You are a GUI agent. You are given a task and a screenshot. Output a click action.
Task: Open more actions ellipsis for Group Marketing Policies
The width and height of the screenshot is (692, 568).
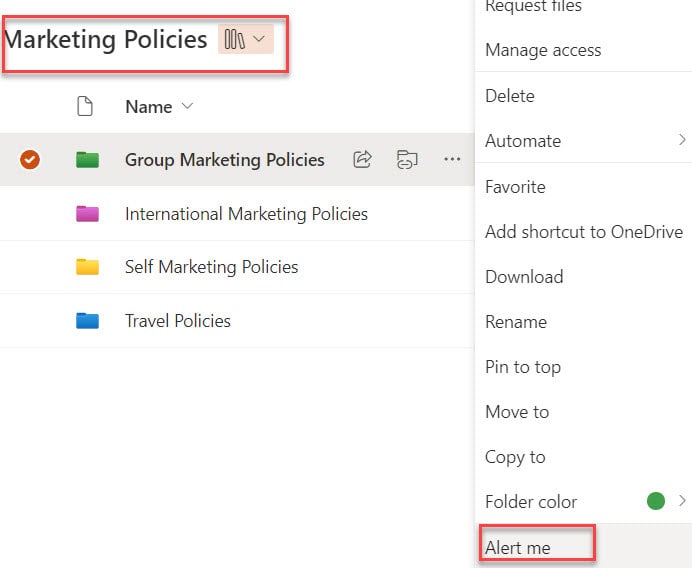[x=452, y=159]
